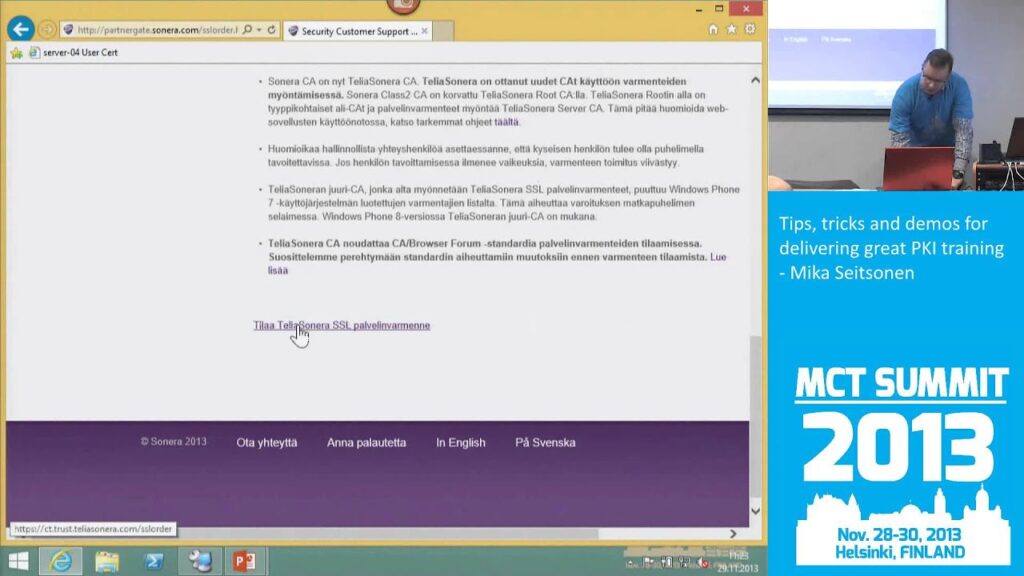
Task: Open the Windows Start button
Action: (x=18, y=561)
